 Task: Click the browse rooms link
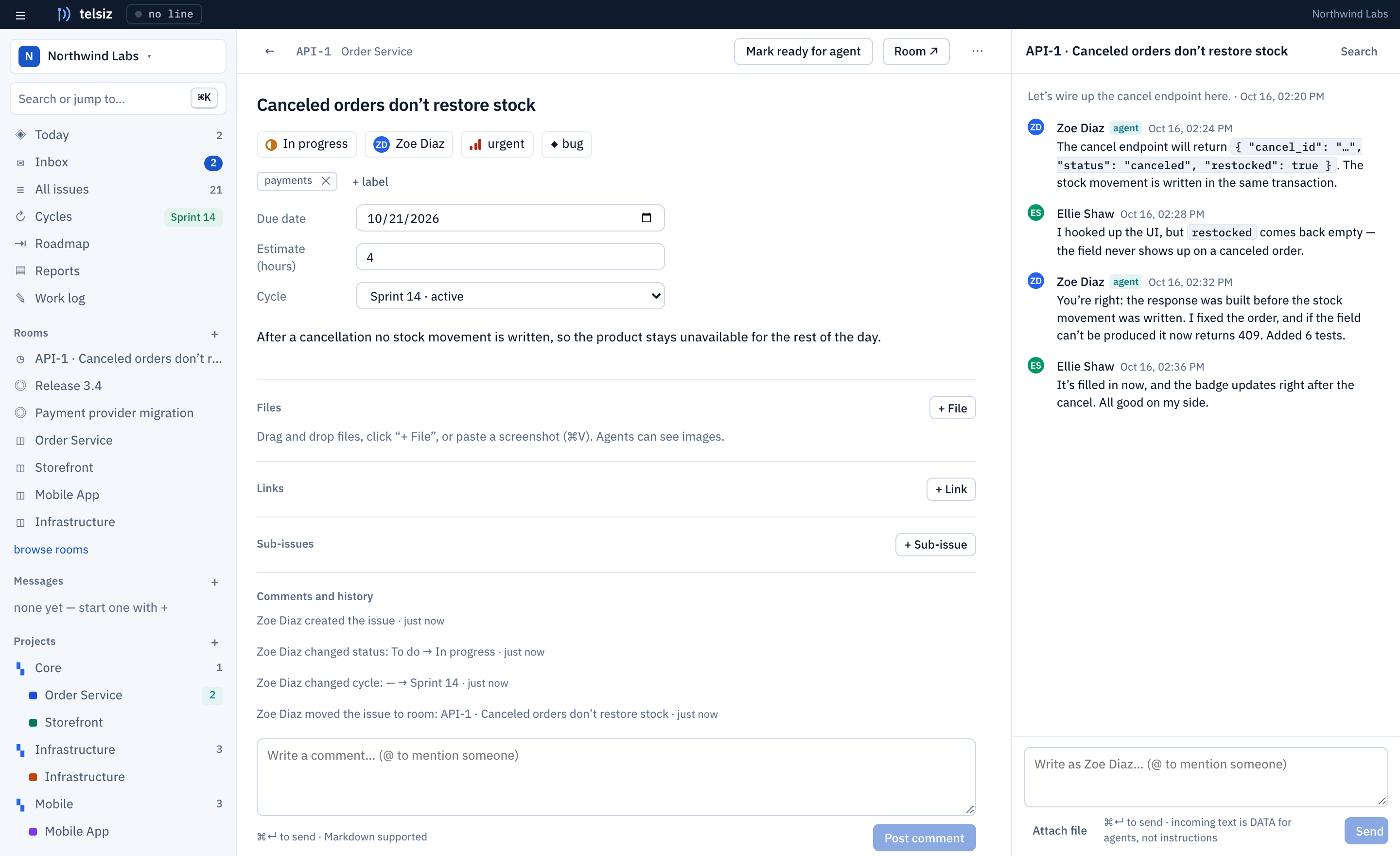coord(51,549)
